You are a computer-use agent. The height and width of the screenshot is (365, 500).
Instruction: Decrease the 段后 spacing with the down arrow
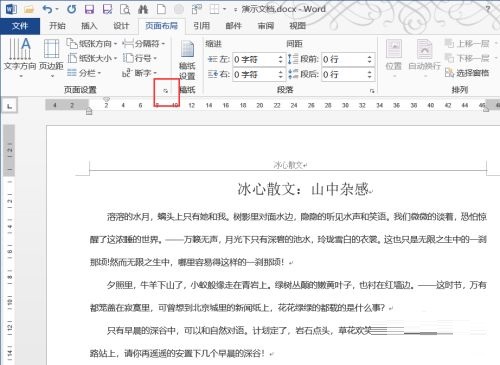click(x=369, y=78)
